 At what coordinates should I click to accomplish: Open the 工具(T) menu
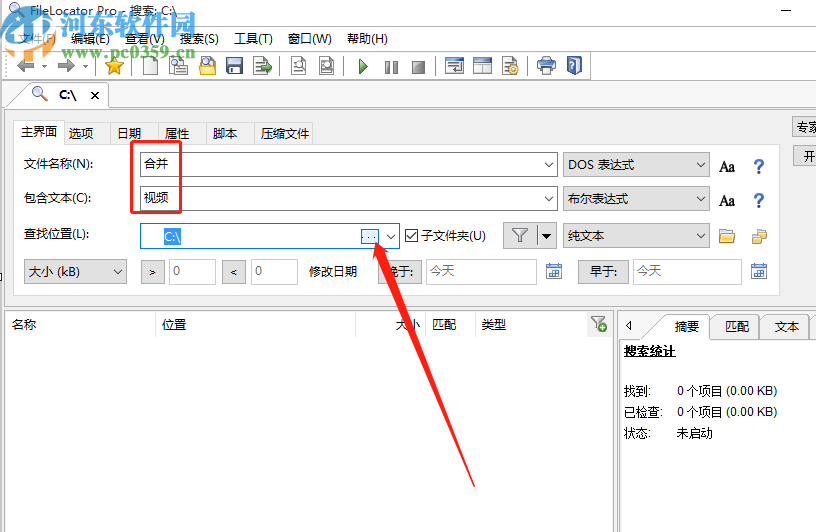pyautogui.click(x=253, y=39)
